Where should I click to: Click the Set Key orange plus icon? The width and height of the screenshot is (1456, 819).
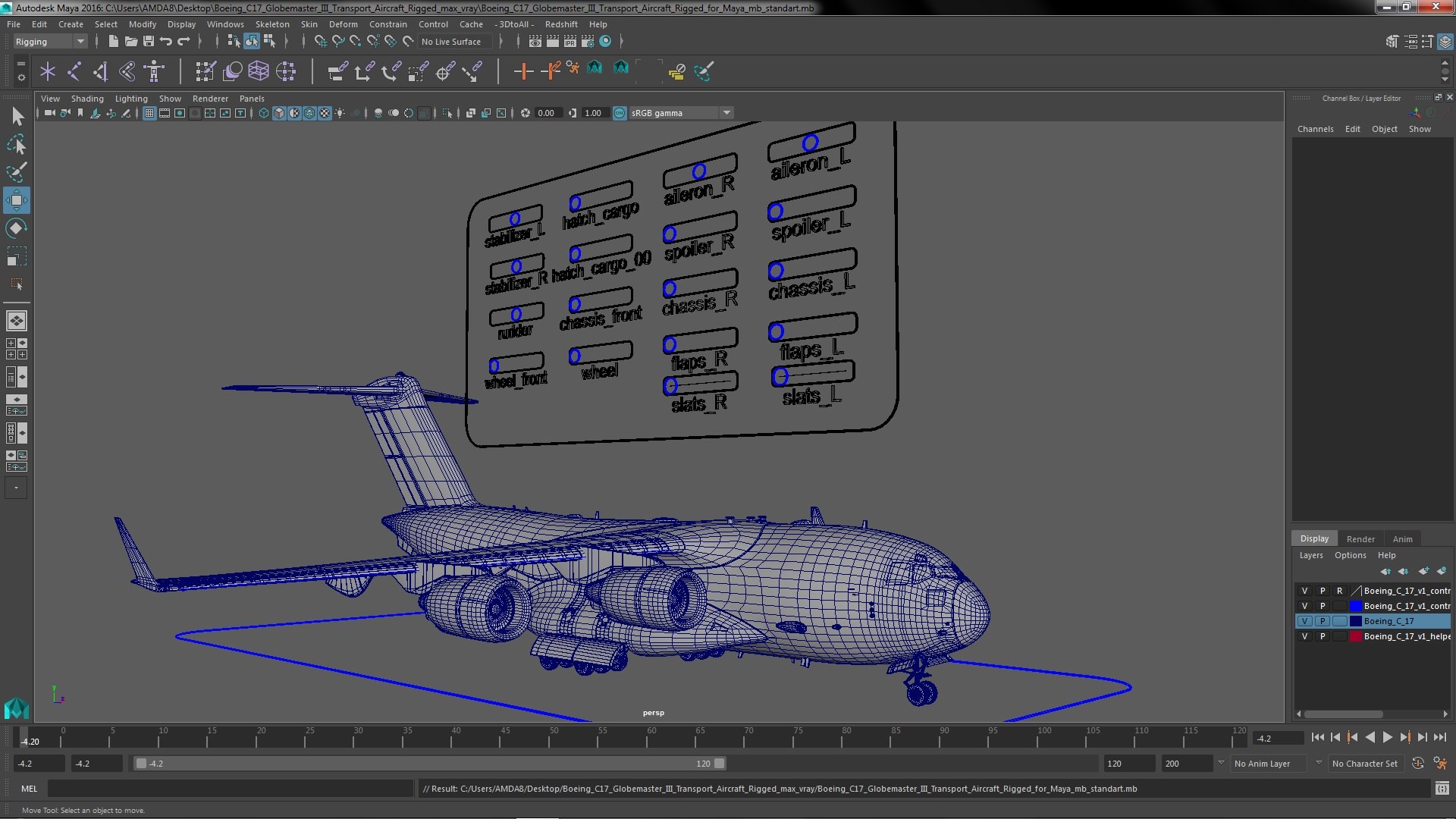(523, 71)
